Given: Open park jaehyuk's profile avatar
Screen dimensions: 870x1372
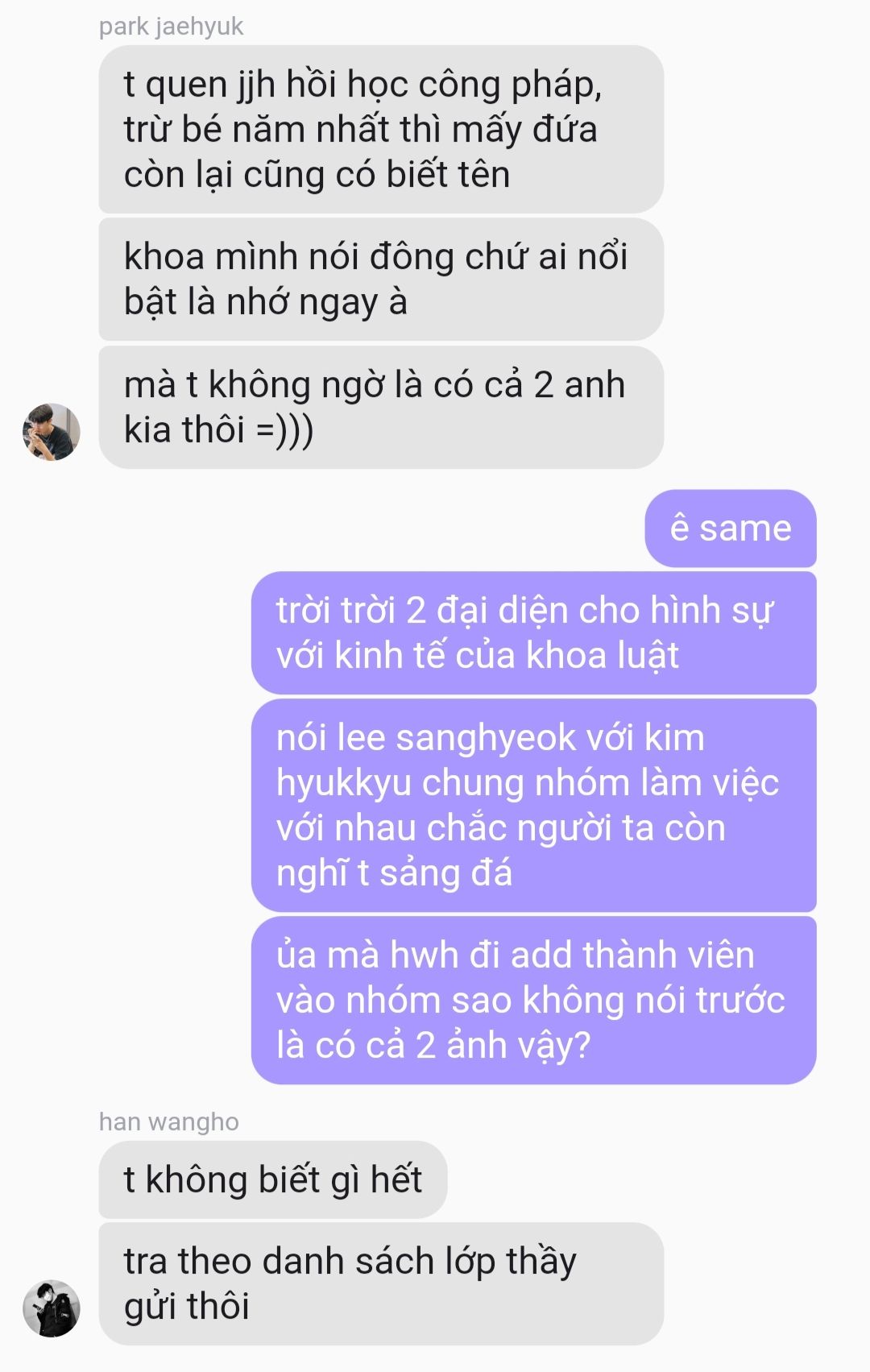Looking at the screenshot, I should 52,432.
